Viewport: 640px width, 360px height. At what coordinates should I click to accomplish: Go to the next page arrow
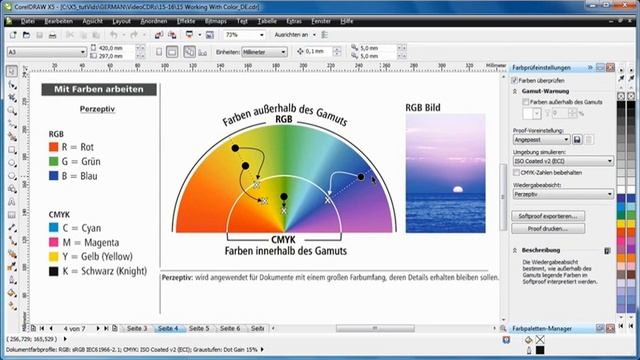click(x=98, y=329)
